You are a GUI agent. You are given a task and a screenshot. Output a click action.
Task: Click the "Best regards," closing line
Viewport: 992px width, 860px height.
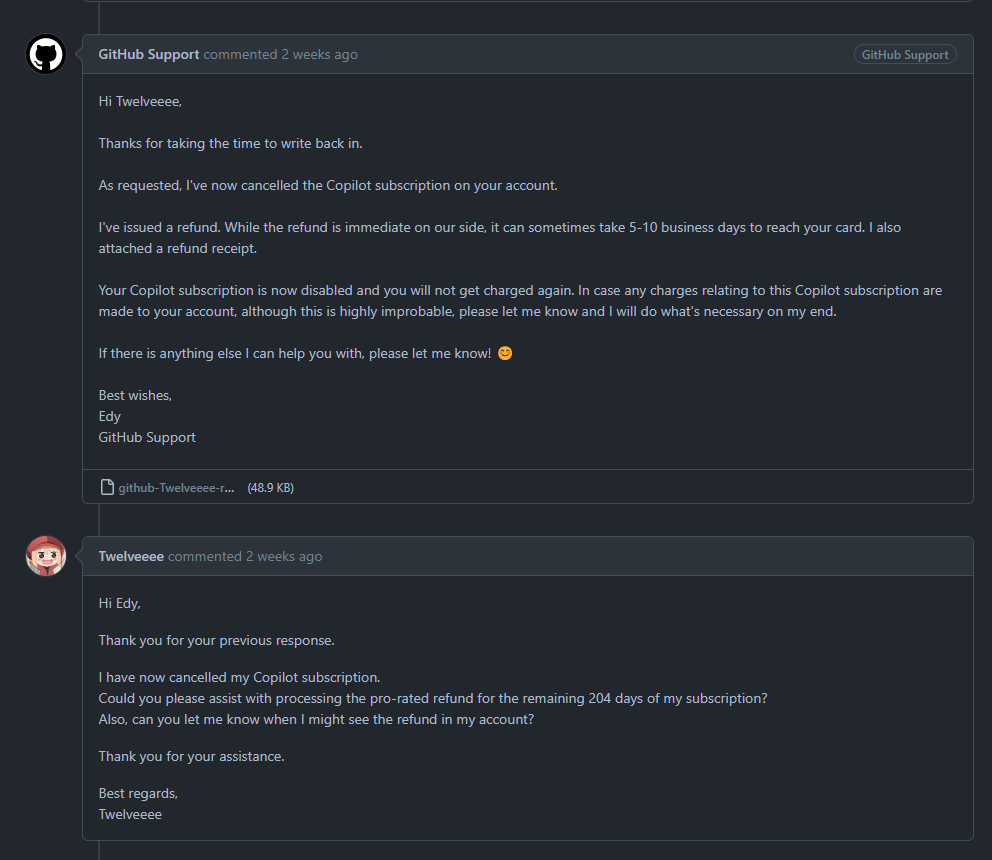click(138, 793)
